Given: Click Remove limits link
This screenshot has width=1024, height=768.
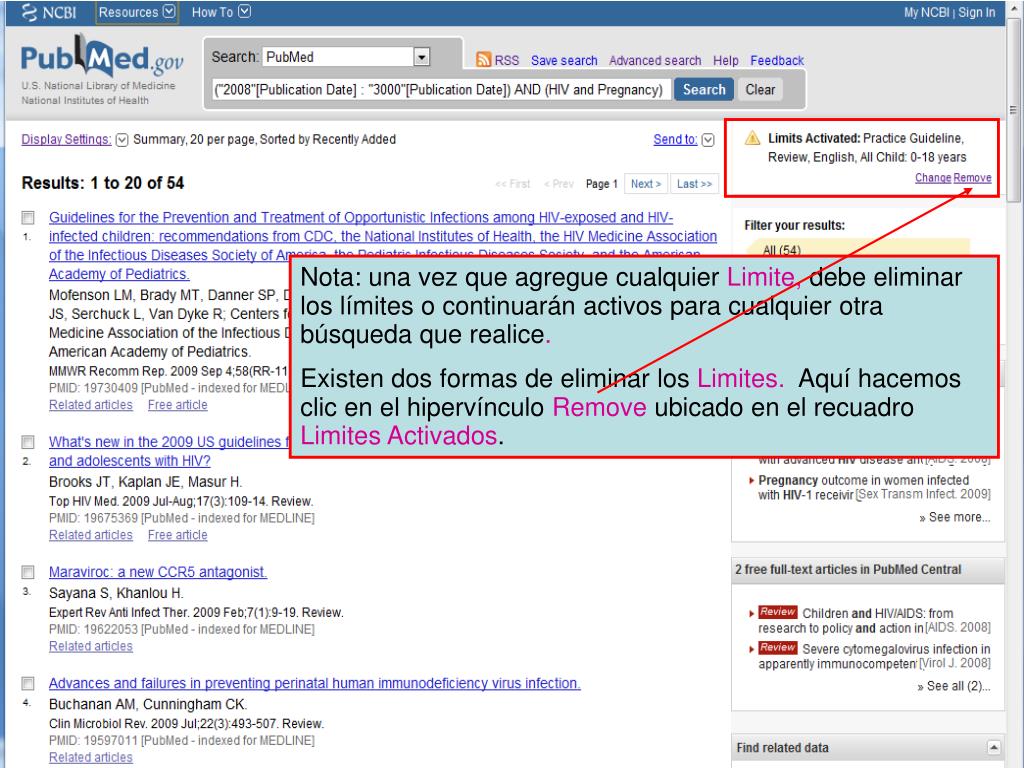Looking at the screenshot, I should 972,178.
